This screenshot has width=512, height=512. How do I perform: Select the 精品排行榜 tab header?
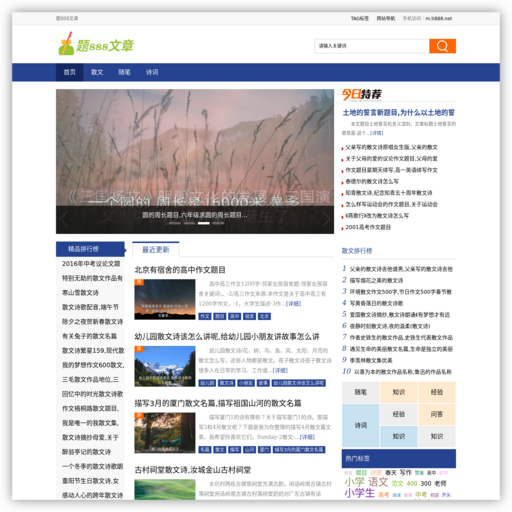90,249
